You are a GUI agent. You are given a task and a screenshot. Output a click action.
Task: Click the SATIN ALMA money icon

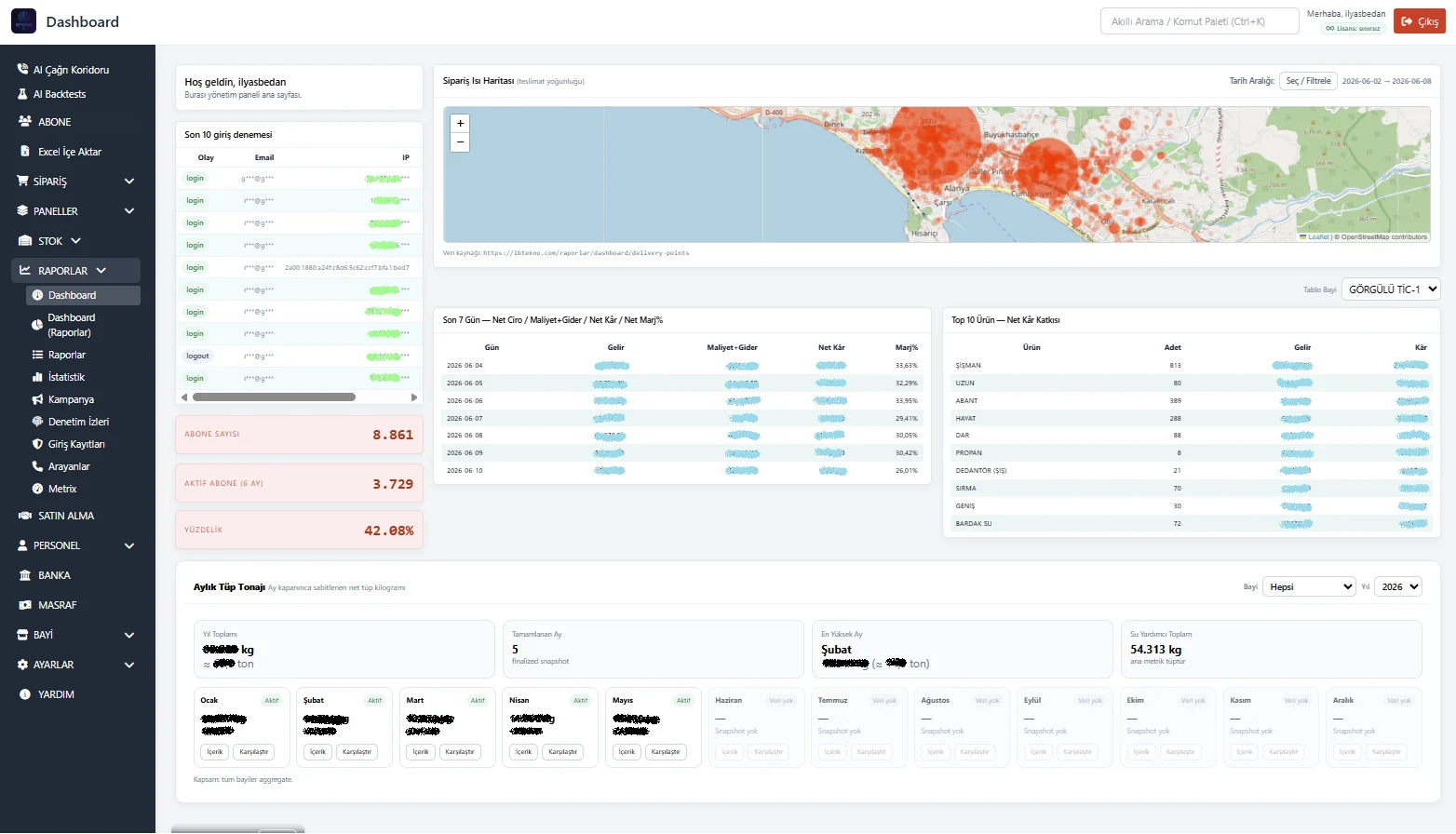(x=25, y=516)
